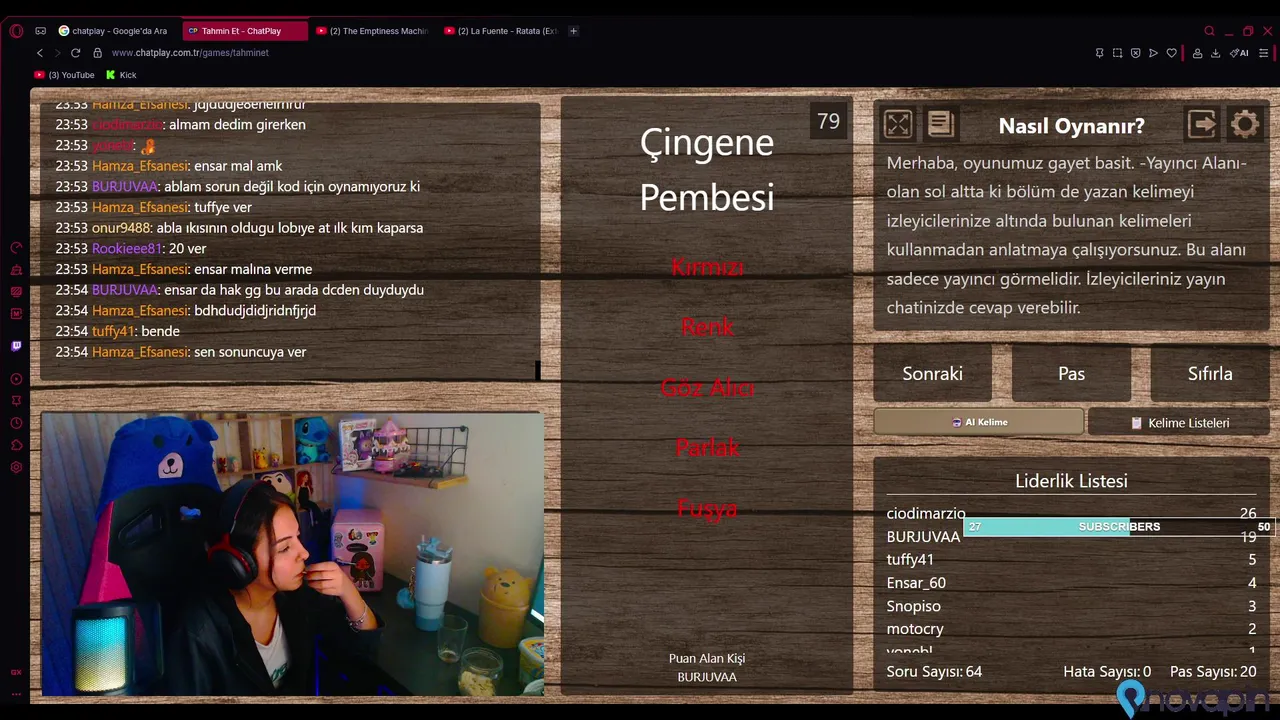Click Soru Sayısı: 64 counter
The height and width of the screenshot is (720, 1280).
coord(934,672)
